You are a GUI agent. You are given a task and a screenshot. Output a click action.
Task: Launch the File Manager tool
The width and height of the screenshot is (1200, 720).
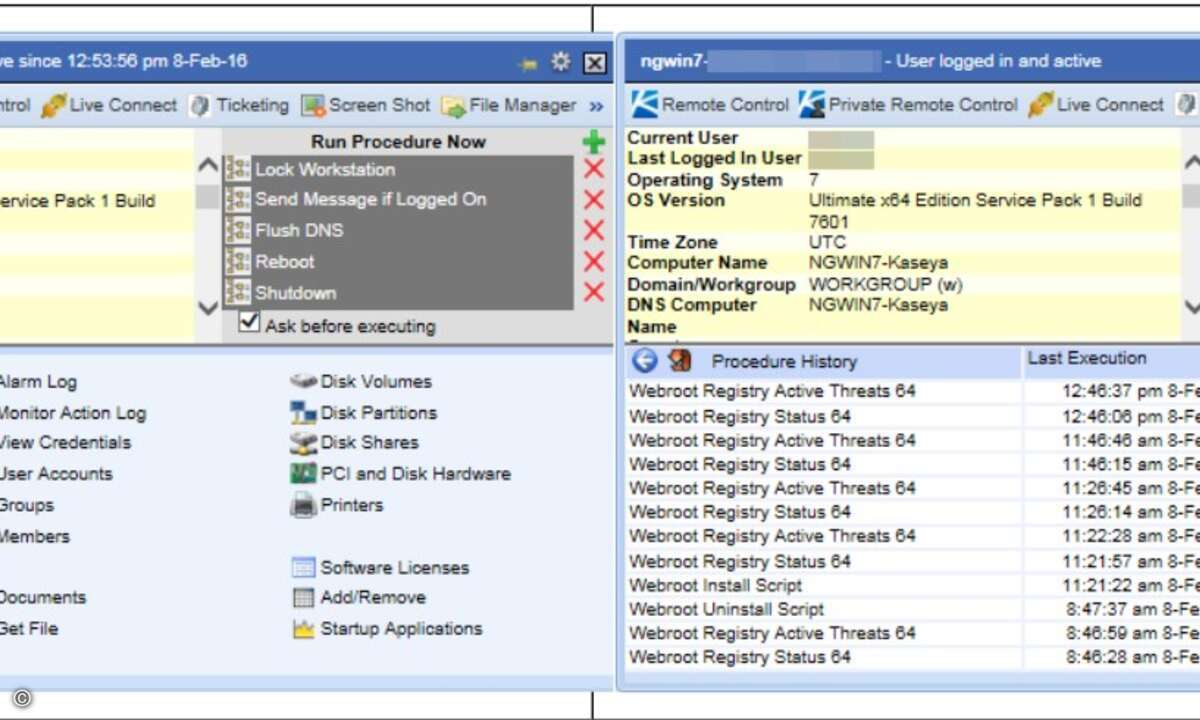coord(509,105)
